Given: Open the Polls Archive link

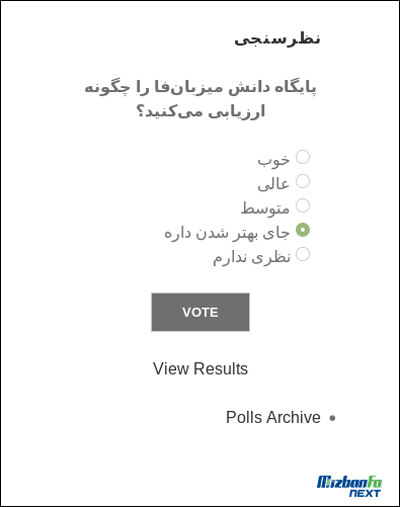Looking at the screenshot, I should coord(273,417).
